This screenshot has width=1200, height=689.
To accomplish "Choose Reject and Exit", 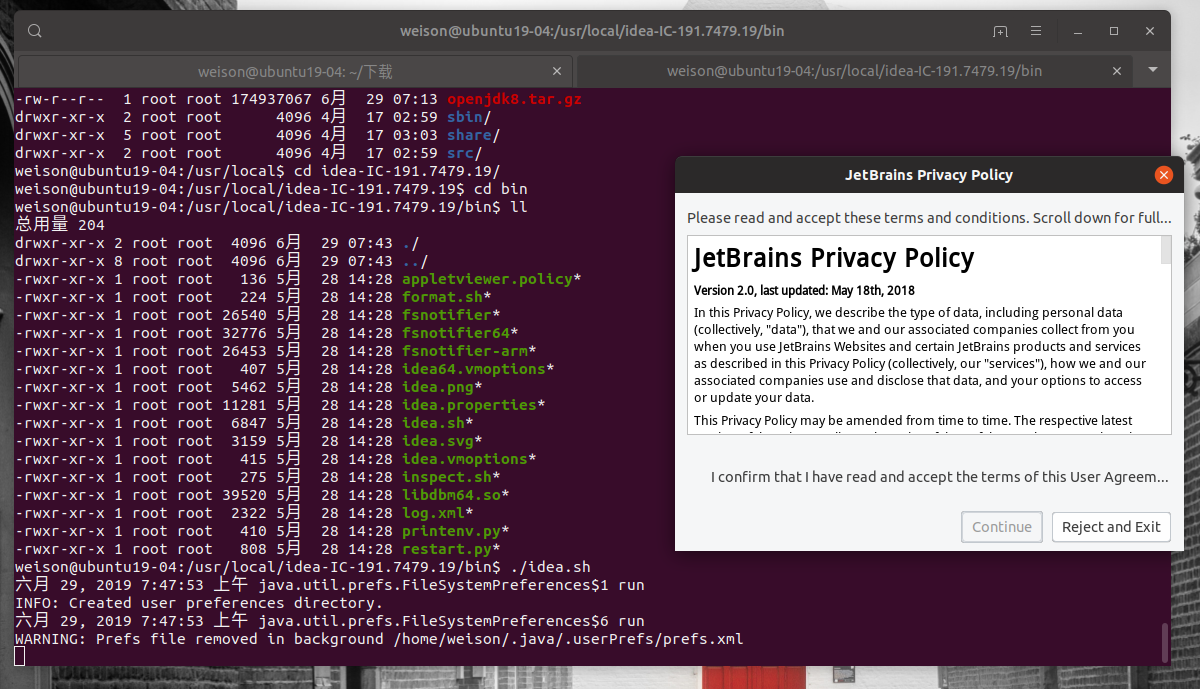I will [1111, 527].
